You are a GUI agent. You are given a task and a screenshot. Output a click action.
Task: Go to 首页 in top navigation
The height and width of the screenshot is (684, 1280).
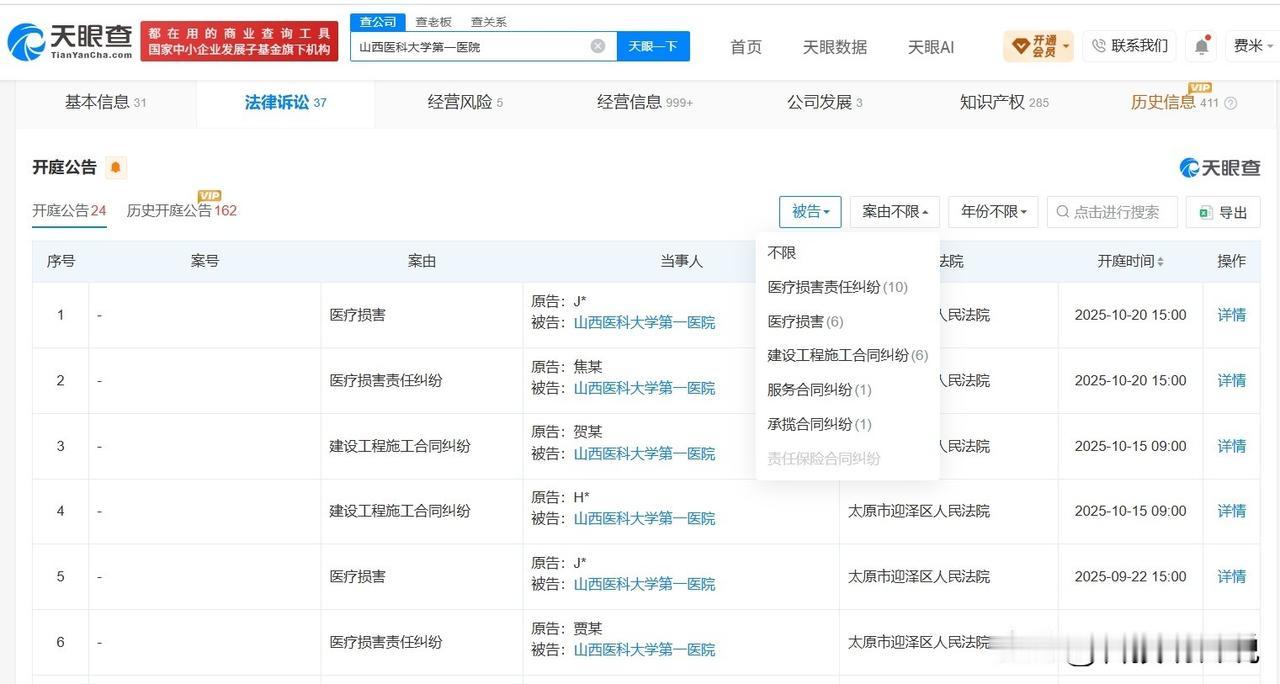[746, 47]
